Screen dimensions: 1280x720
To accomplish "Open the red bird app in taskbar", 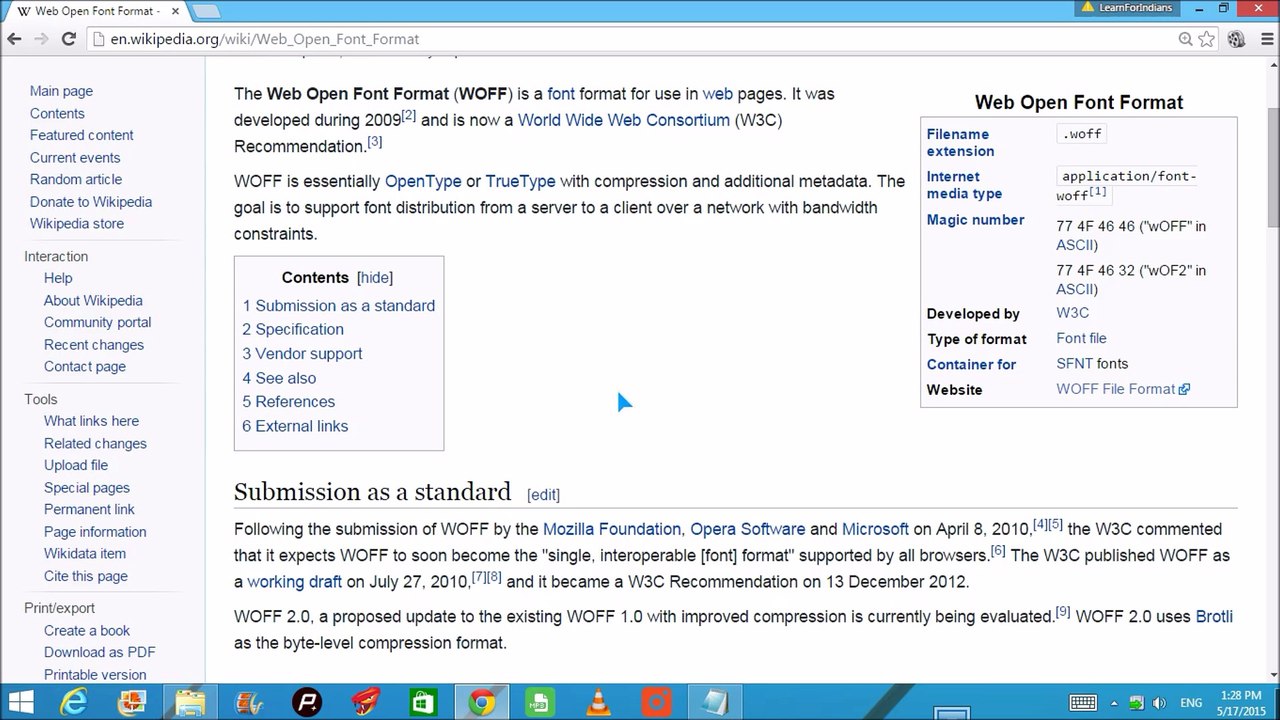I will pos(365,703).
